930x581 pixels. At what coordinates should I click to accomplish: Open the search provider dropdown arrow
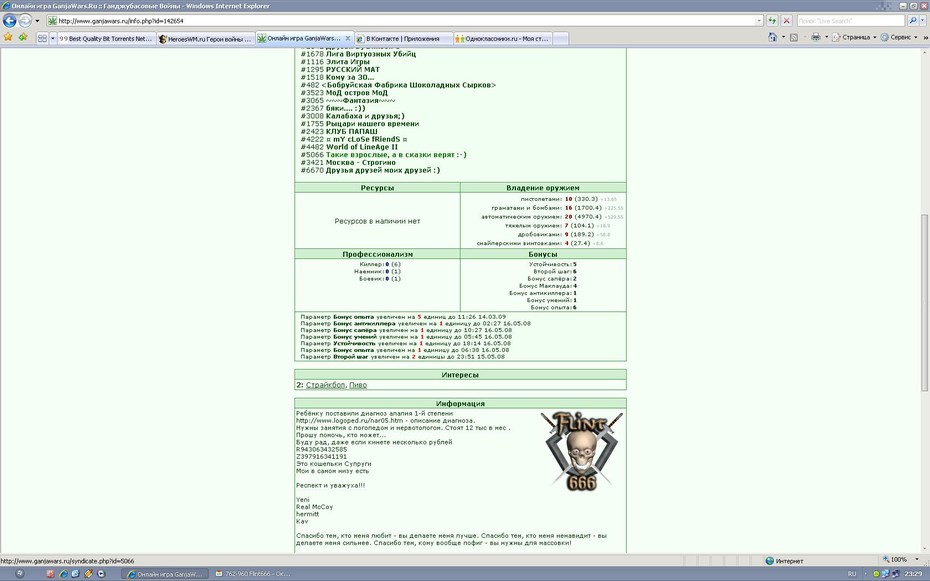pos(924,21)
